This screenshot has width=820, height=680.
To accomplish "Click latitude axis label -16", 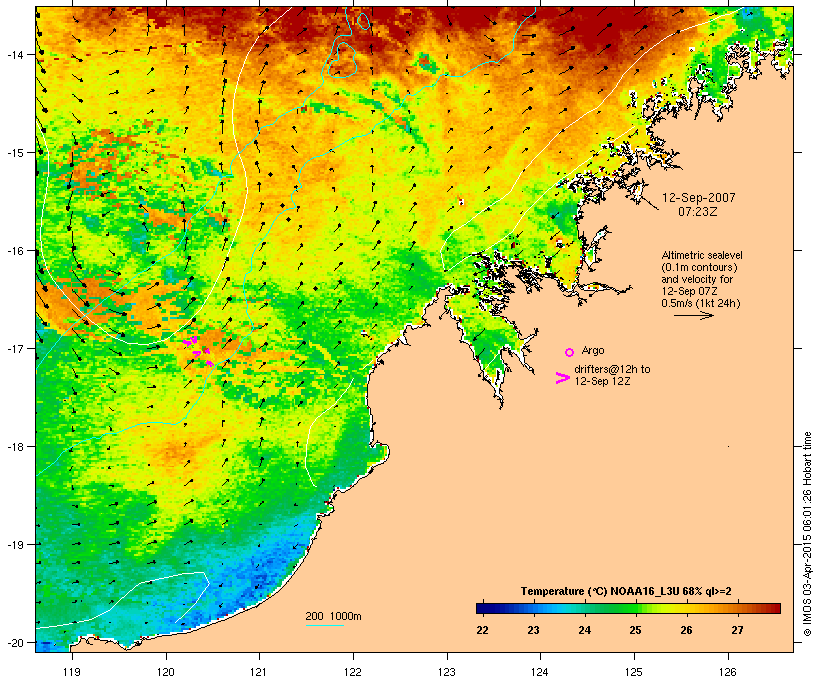I will (x=14, y=251).
